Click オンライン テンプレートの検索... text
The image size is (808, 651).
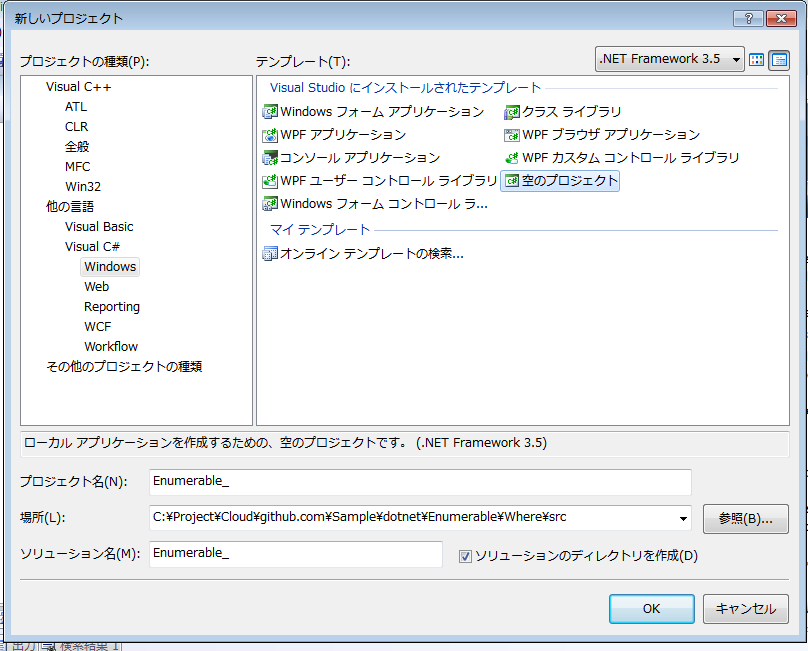click(372, 254)
